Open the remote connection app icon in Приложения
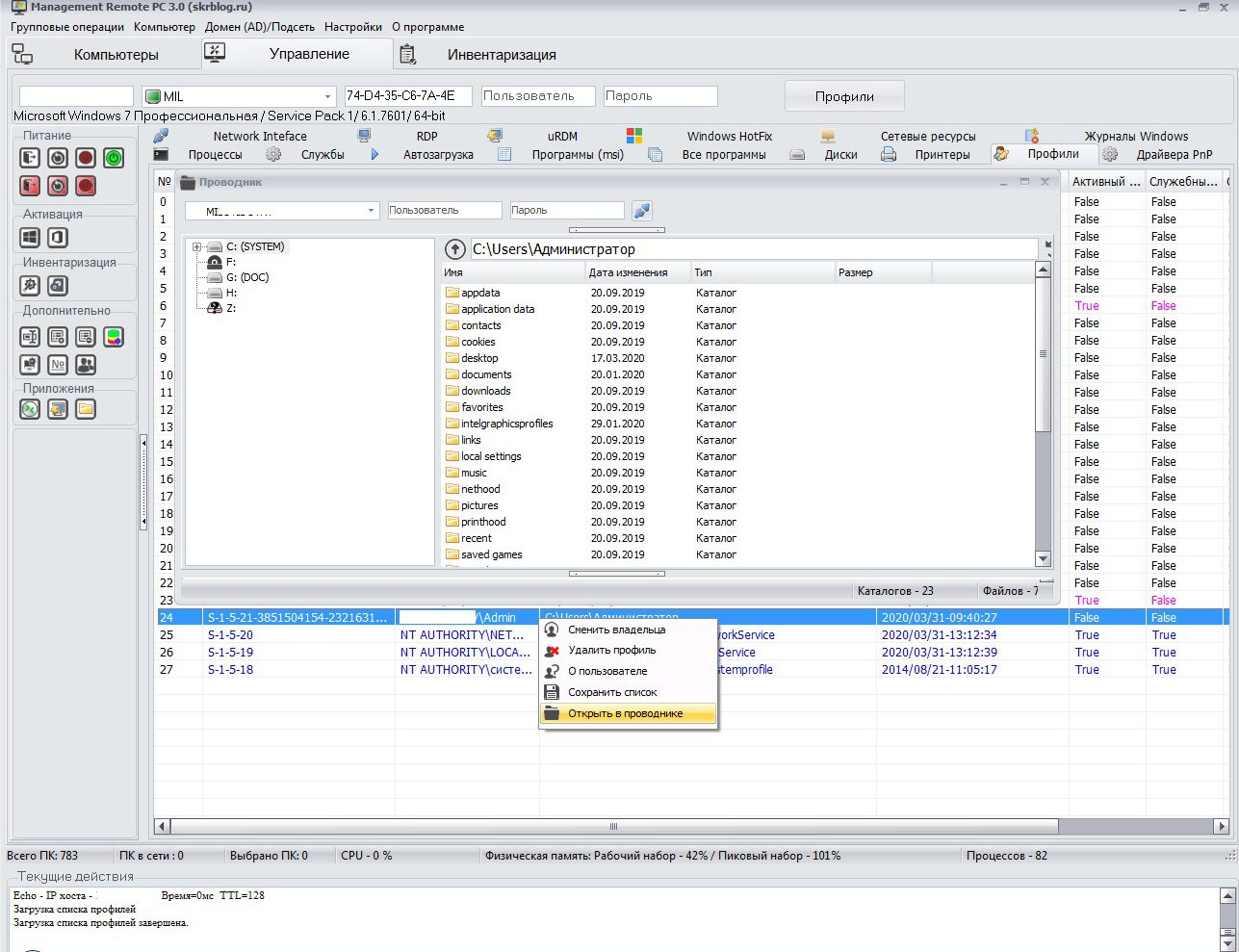The width and height of the screenshot is (1239, 952). (30, 409)
